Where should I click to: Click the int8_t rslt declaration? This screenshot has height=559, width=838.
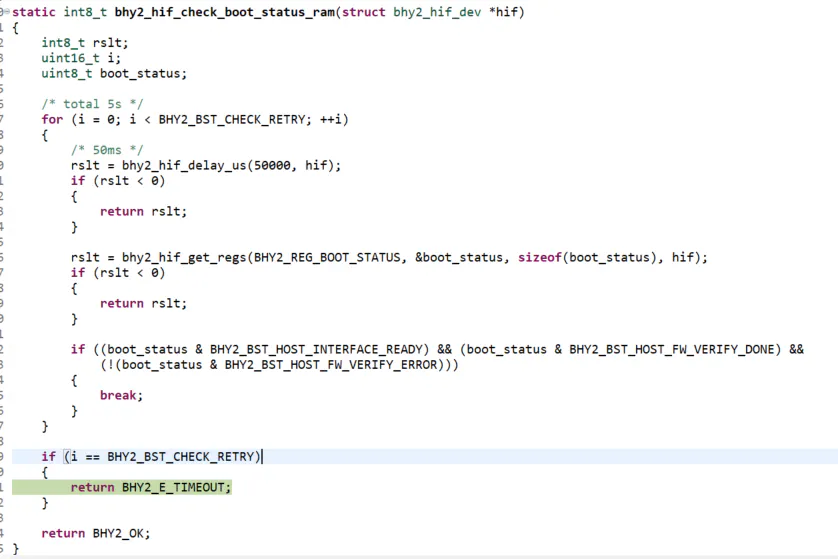[x=84, y=43]
